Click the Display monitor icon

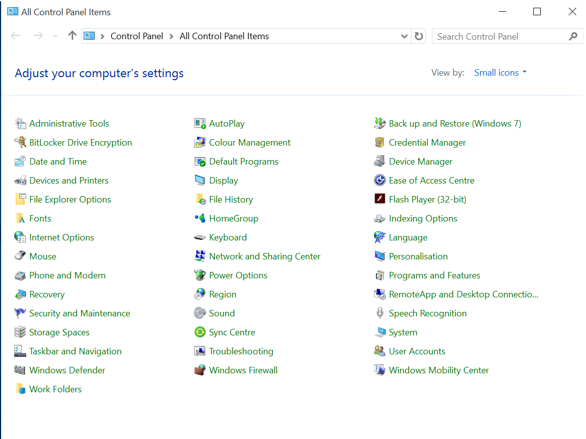click(x=200, y=180)
